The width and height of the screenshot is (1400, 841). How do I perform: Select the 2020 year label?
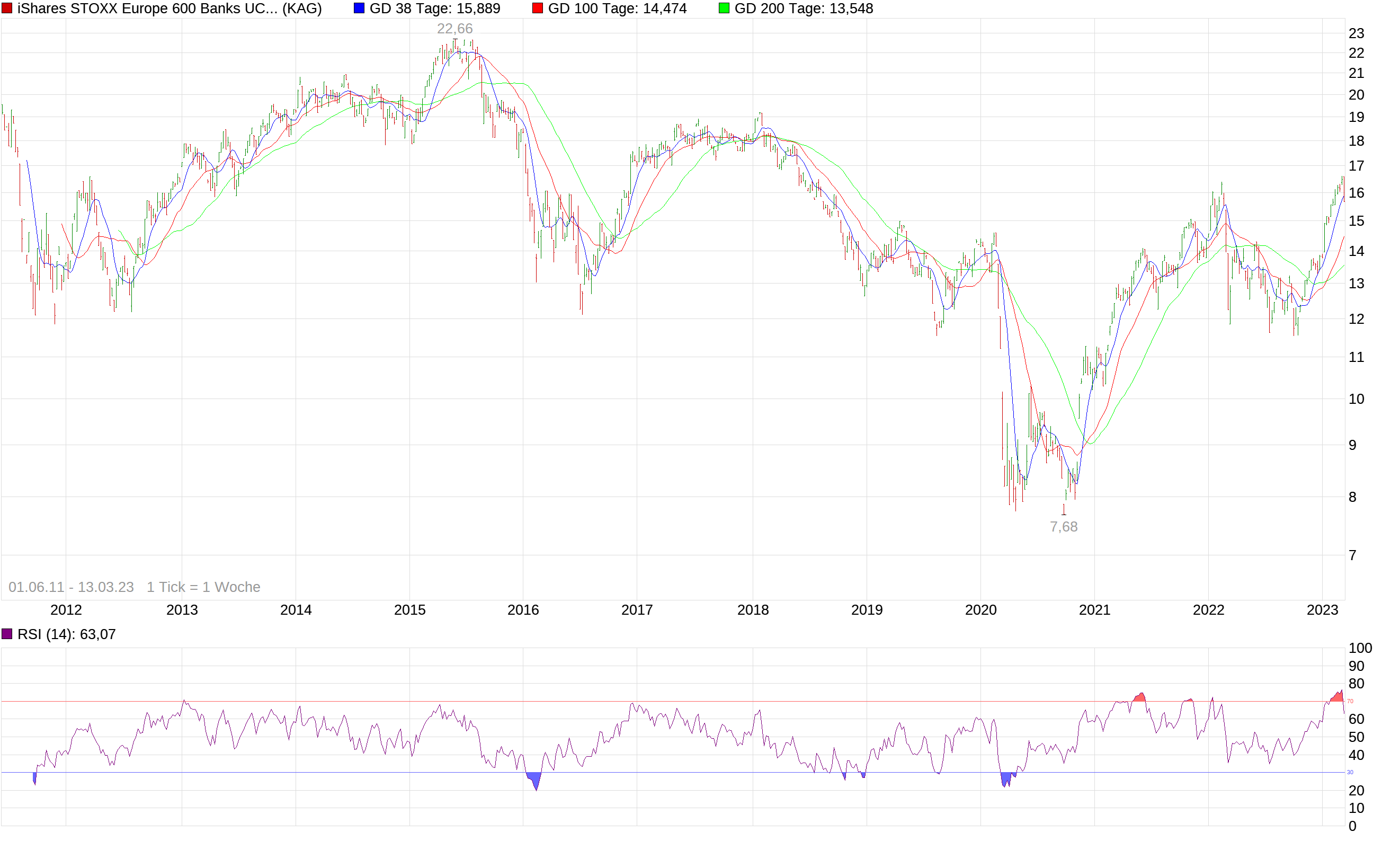click(981, 610)
